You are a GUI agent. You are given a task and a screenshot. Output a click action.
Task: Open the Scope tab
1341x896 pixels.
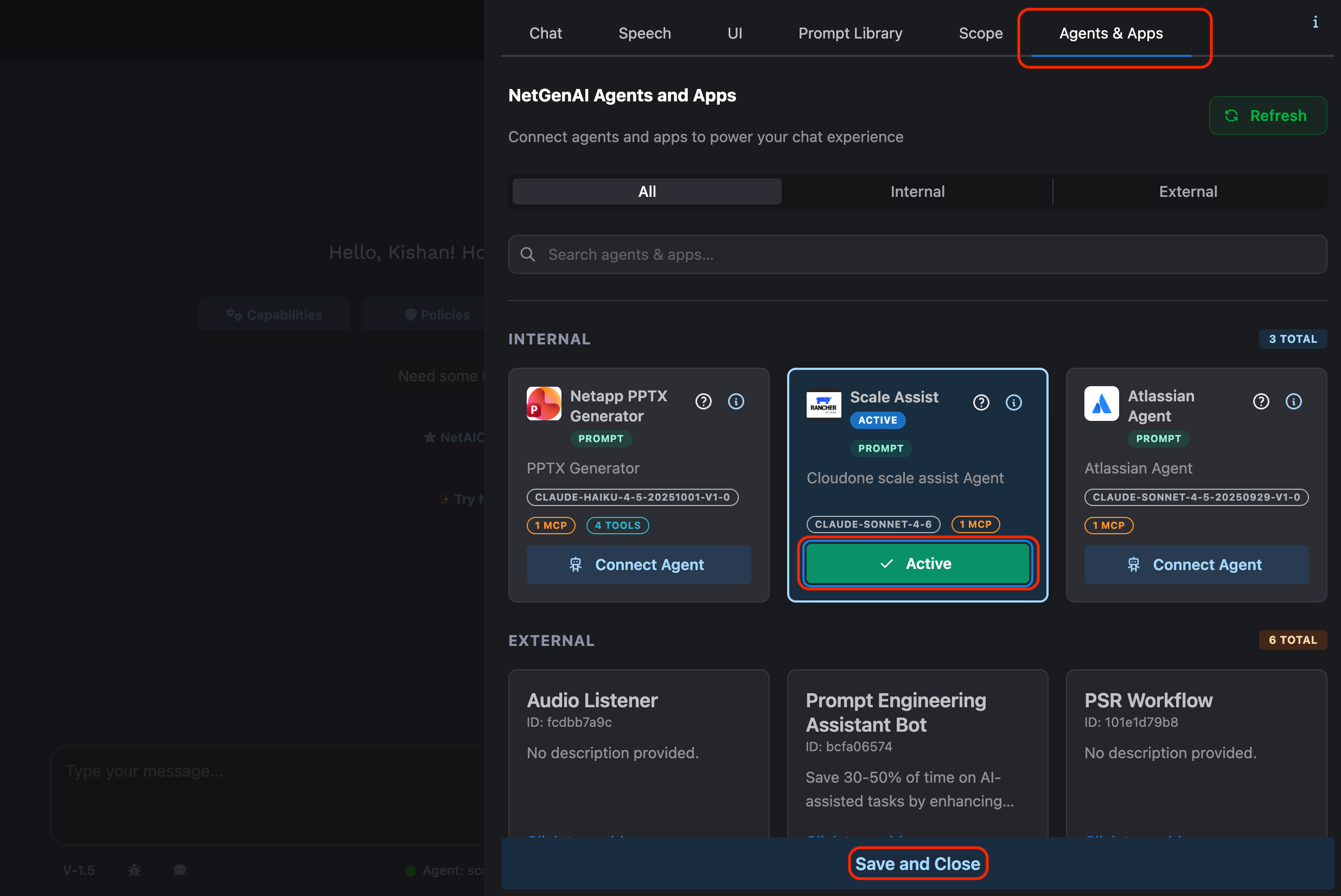coord(980,33)
